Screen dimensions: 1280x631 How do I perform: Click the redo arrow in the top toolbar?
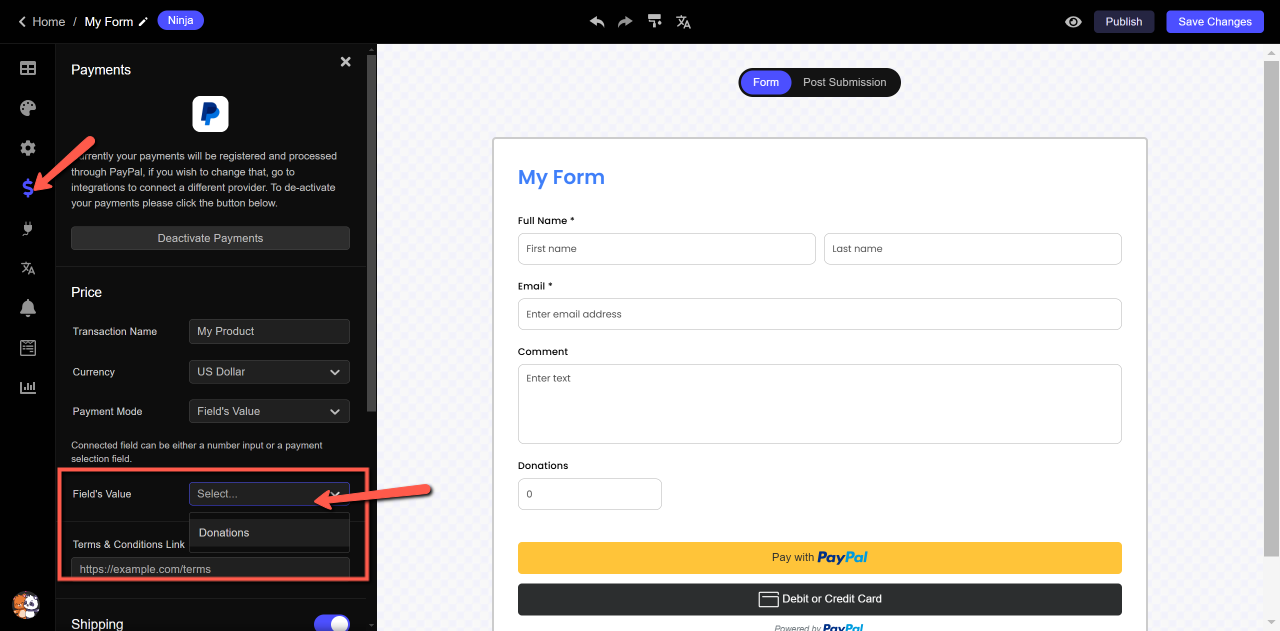(x=625, y=21)
